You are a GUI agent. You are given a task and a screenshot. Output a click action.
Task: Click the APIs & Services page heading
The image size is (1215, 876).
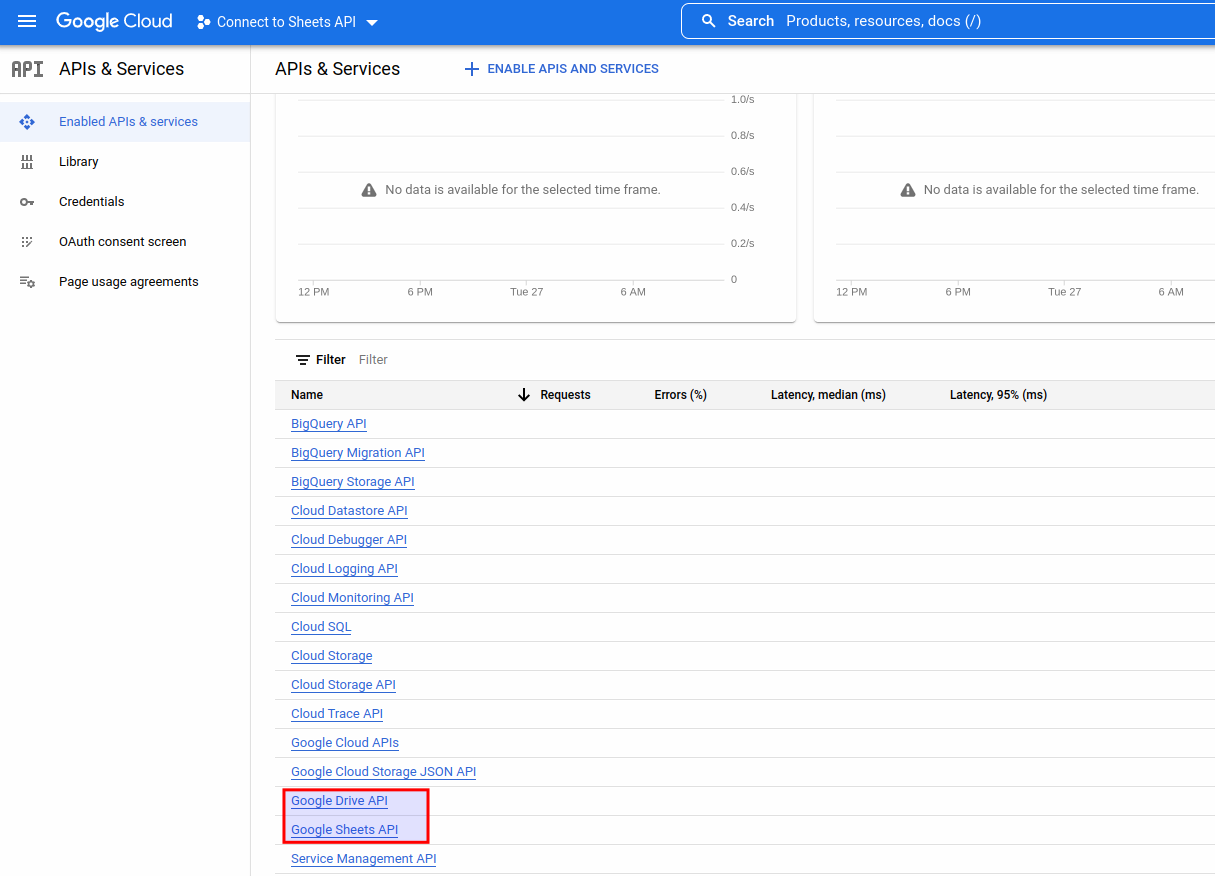pos(338,69)
